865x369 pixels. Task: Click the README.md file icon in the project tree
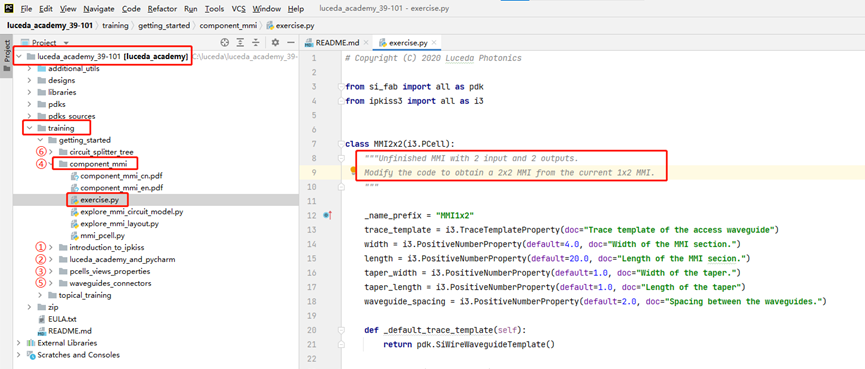coord(42,331)
